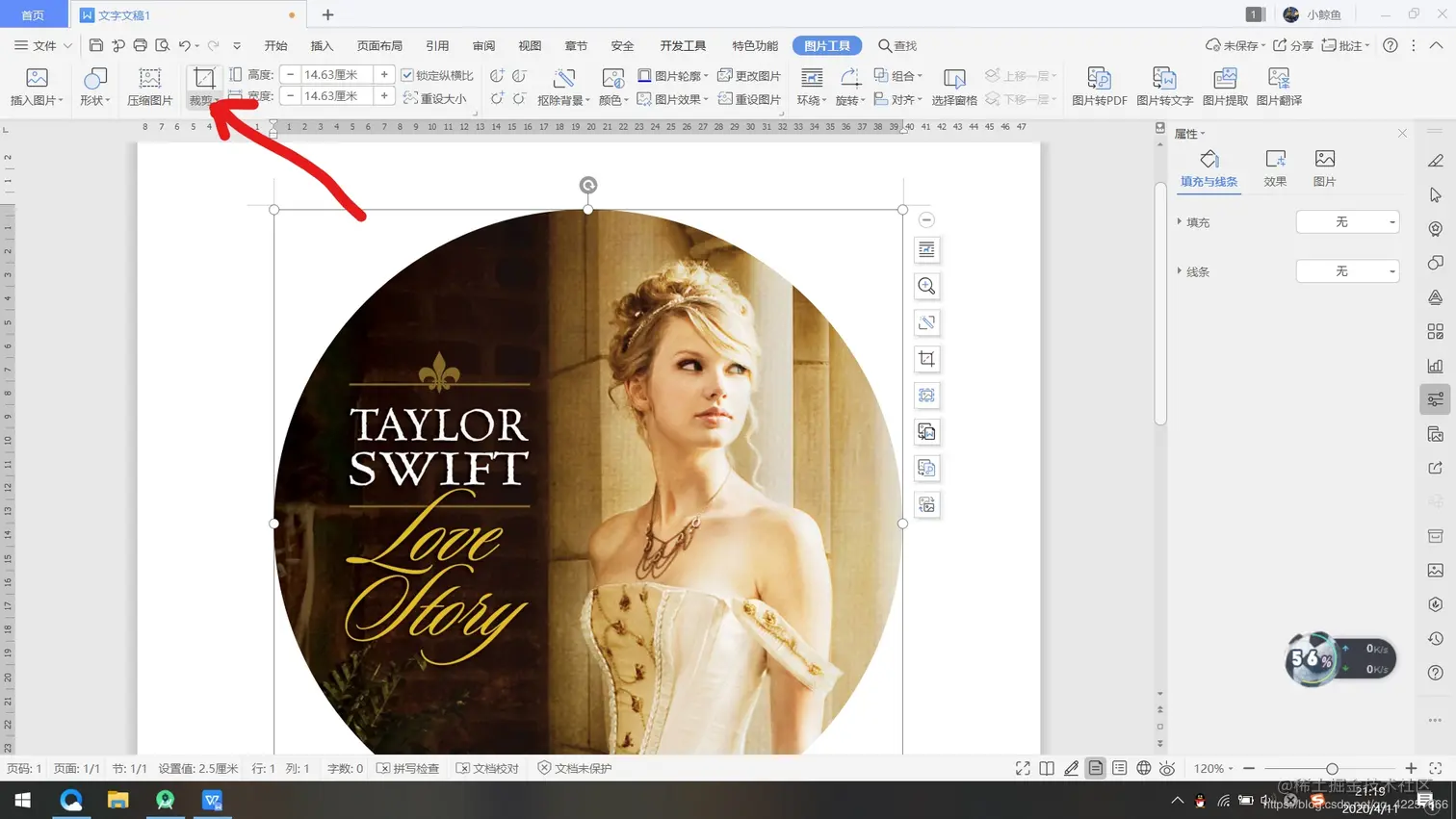Click the 更改图片 (change picture) button
Viewport: 1456px width, 819px height.
pyautogui.click(x=749, y=75)
